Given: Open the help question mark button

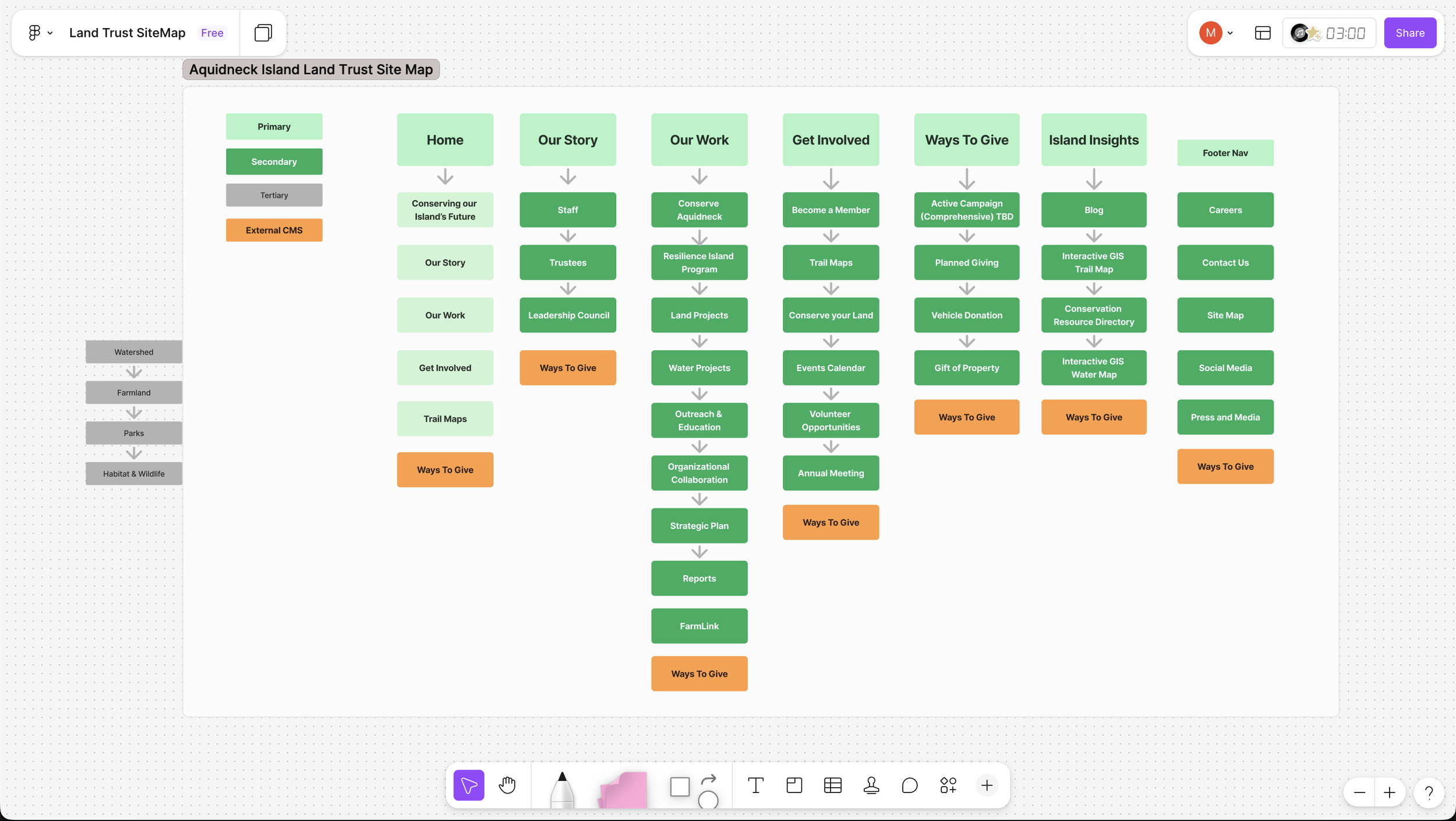Looking at the screenshot, I should [1429, 792].
